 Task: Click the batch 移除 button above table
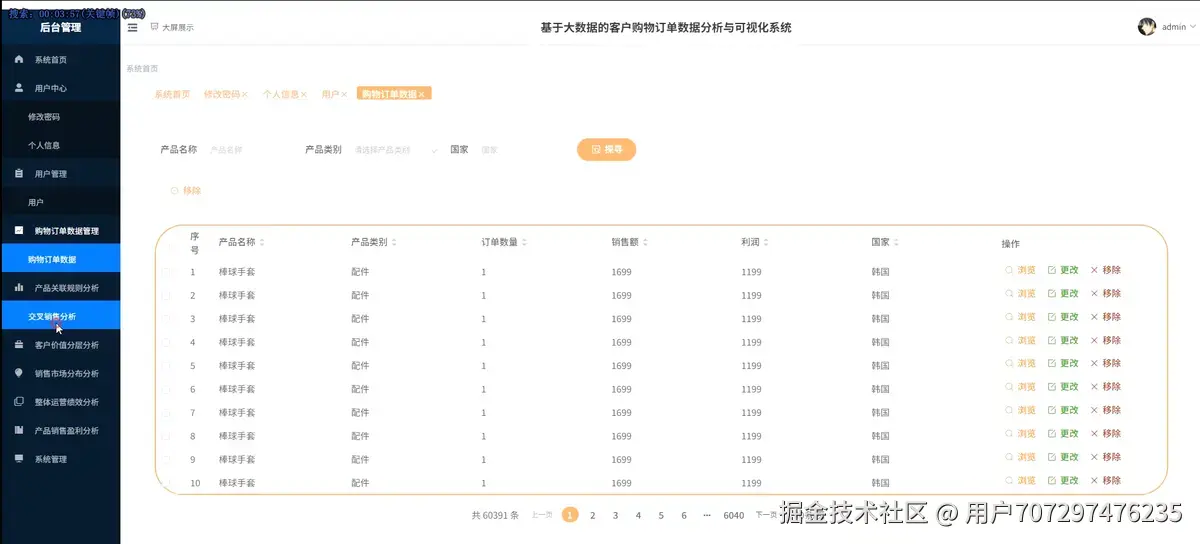pos(186,190)
